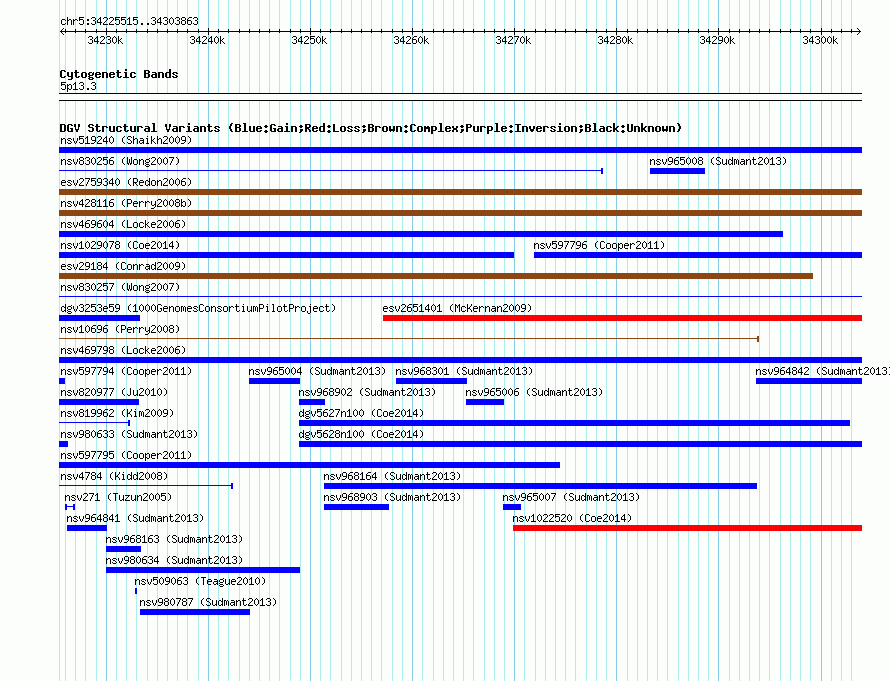Select nsv469604 (Locke2006) variant label
This screenshot has height=681, width=890.
coord(123,224)
